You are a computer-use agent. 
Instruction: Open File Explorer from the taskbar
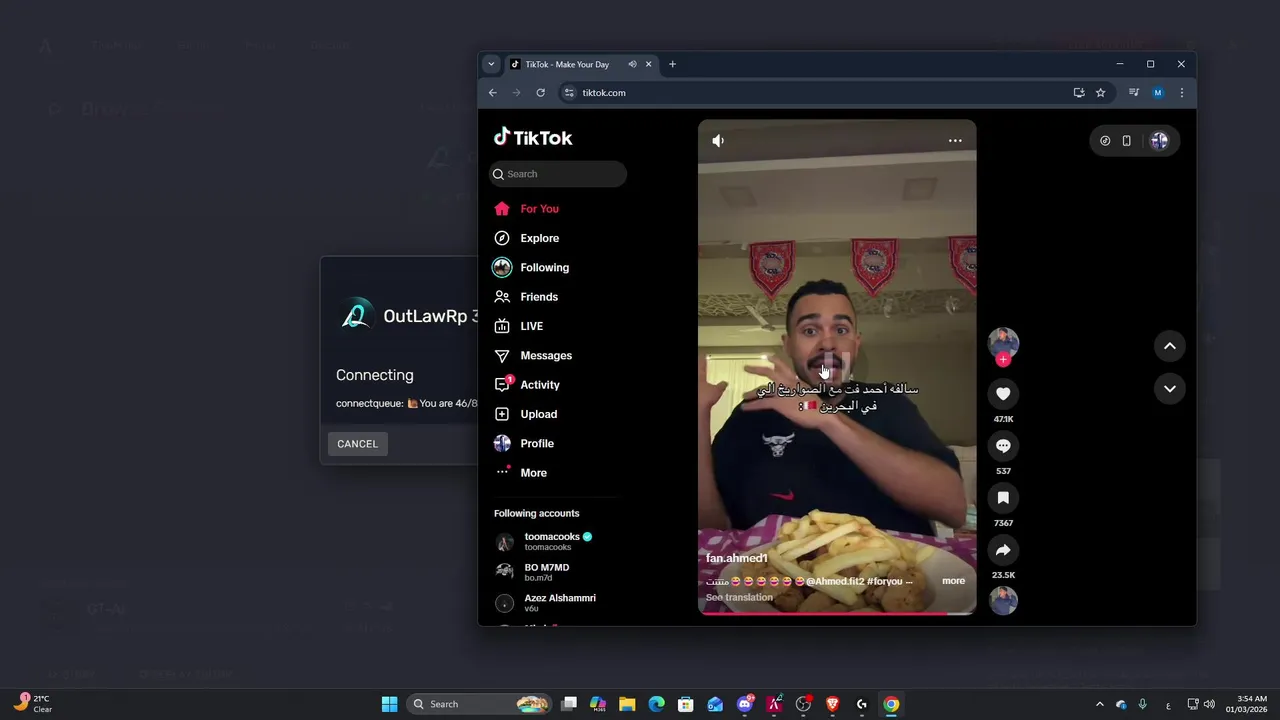(x=627, y=704)
